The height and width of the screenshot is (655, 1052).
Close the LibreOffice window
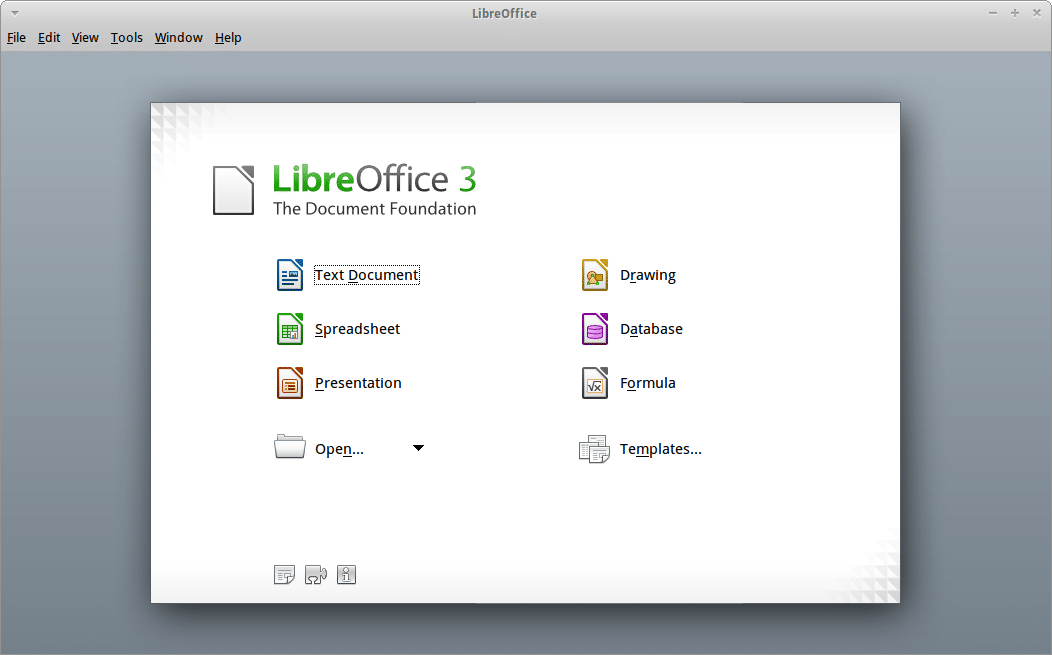click(x=1037, y=13)
